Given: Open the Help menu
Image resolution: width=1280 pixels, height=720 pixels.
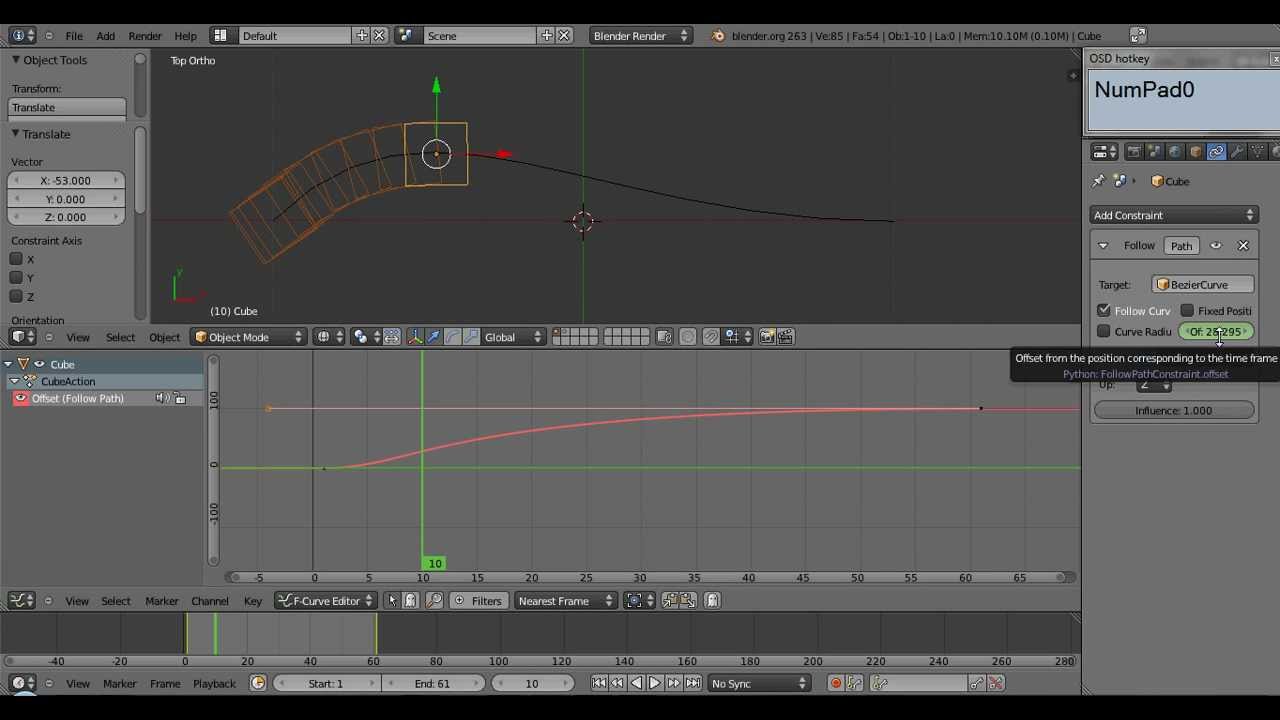Looking at the screenshot, I should (x=185, y=35).
